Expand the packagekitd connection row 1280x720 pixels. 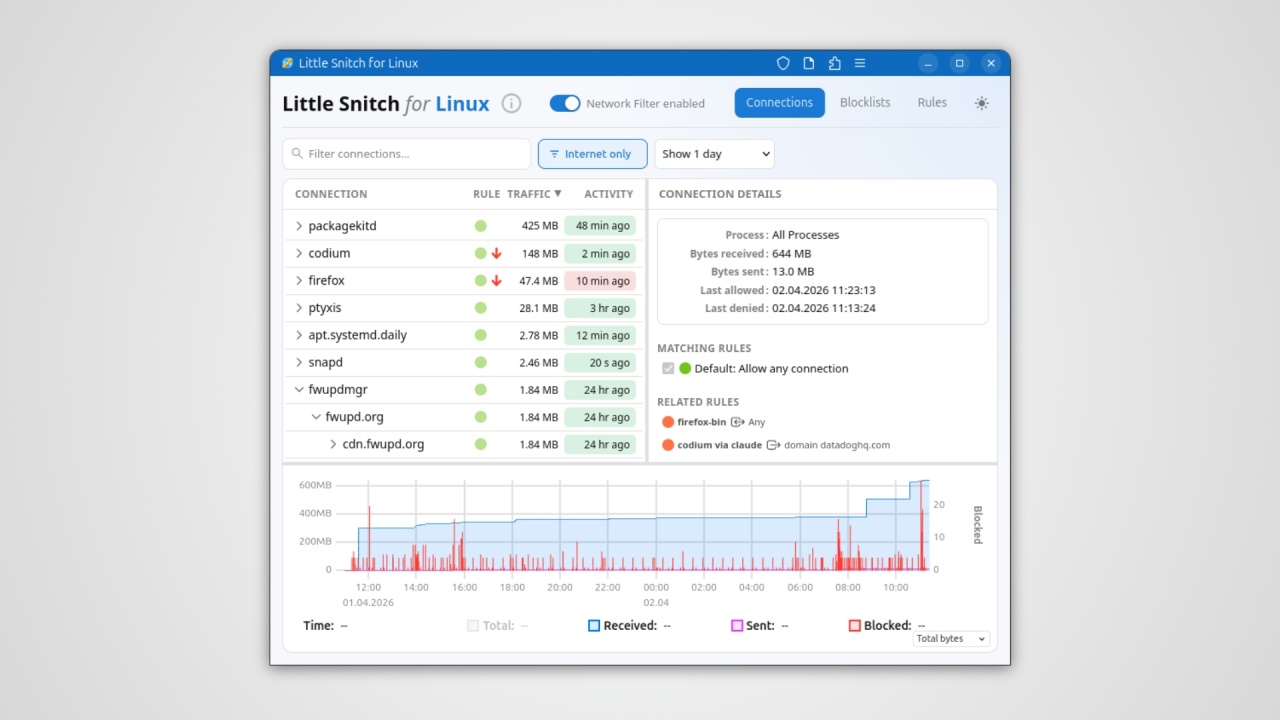tap(299, 226)
